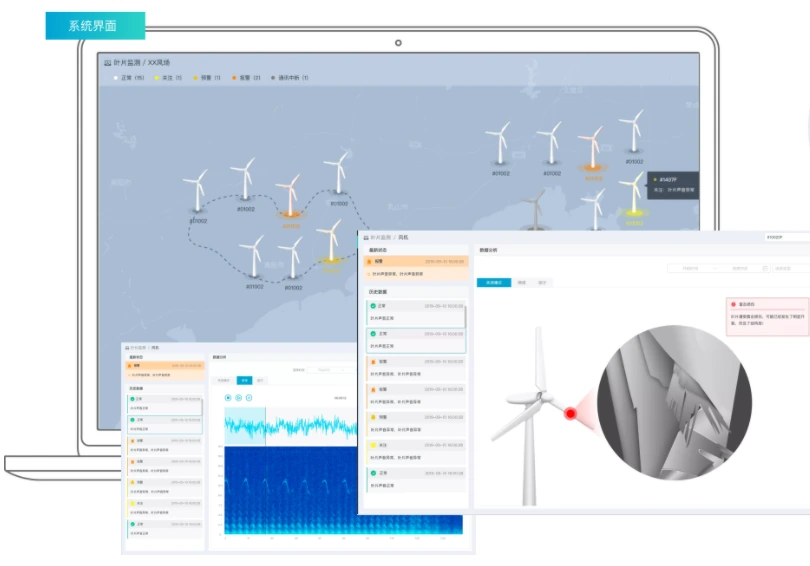This screenshot has height=566, width=810.
Task: Open the calendar icon of the date range picker
Action: 765,269
